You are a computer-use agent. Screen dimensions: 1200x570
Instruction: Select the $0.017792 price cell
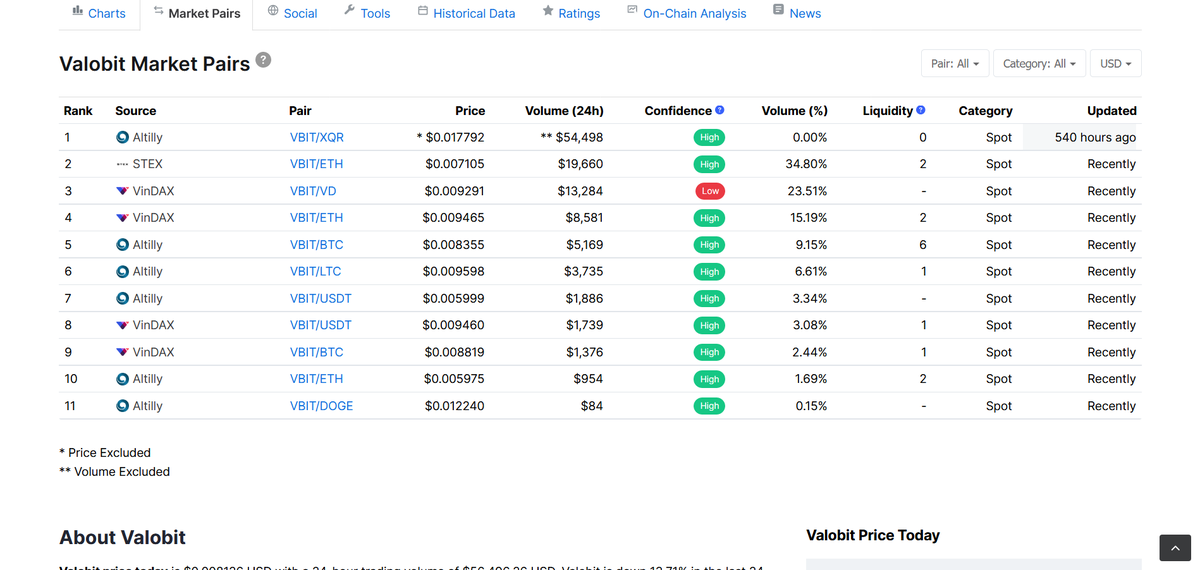pos(451,137)
